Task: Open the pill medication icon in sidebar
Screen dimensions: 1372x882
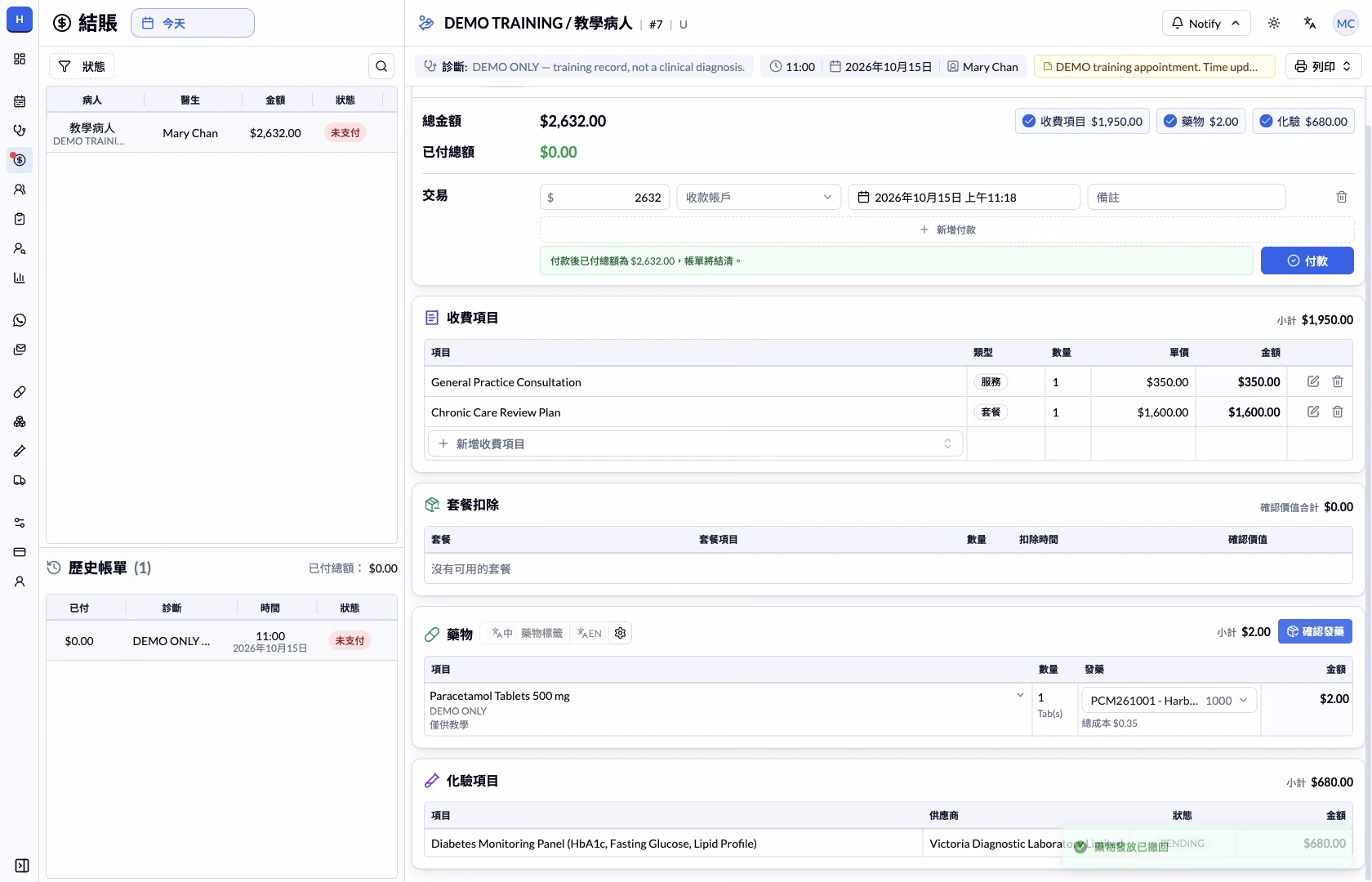Action: point(20,392)
